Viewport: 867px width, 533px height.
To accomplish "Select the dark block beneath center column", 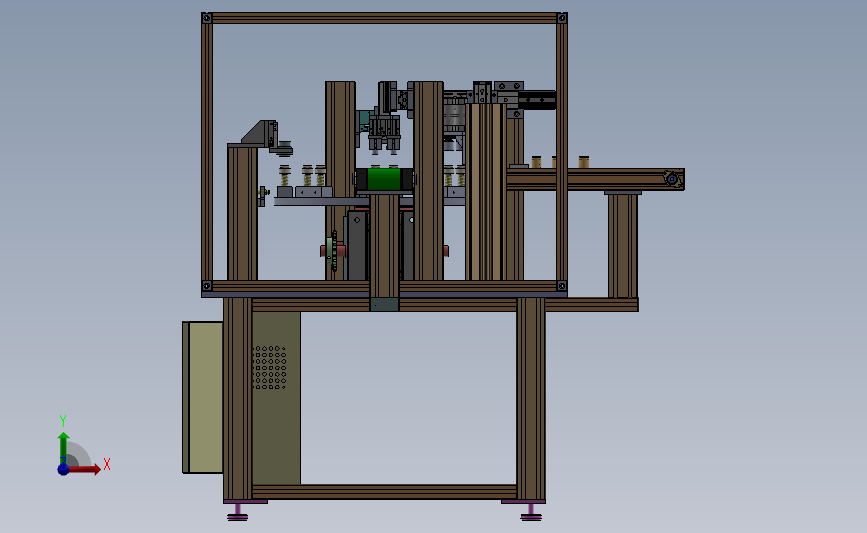I will (x=384, y=304).
